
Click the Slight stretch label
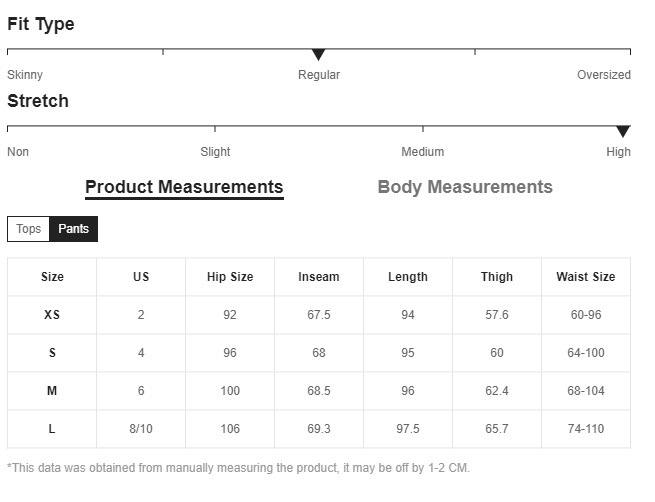coord(215,152)
